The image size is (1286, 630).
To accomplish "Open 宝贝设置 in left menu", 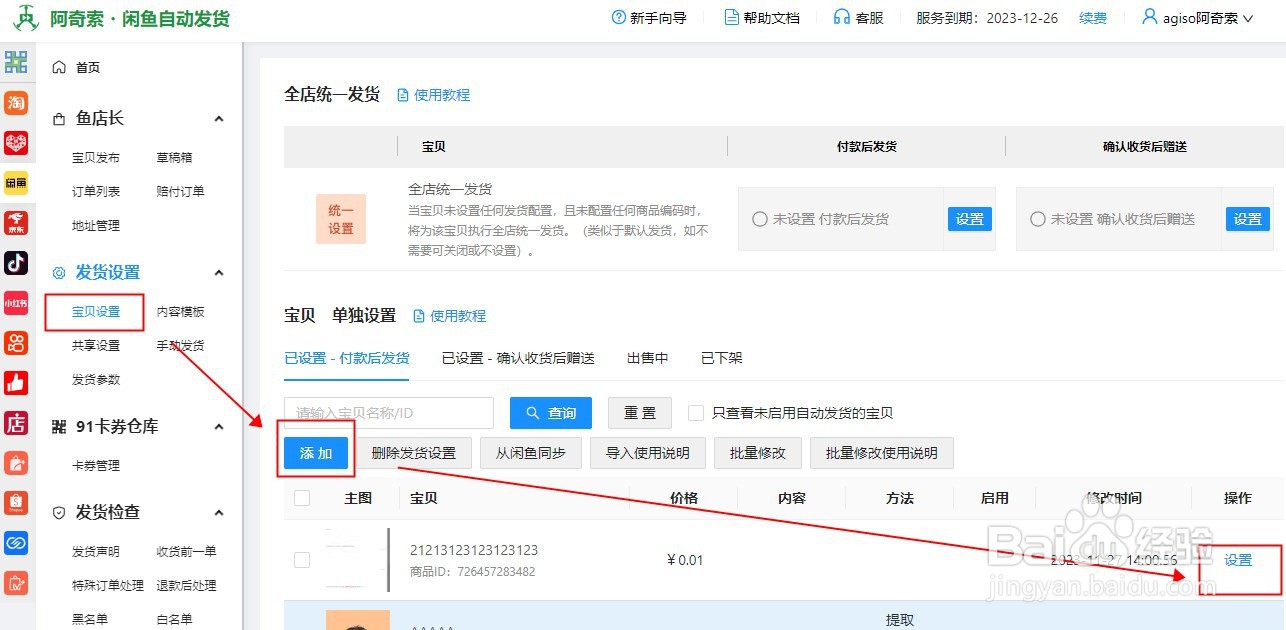I will point(96,312).
